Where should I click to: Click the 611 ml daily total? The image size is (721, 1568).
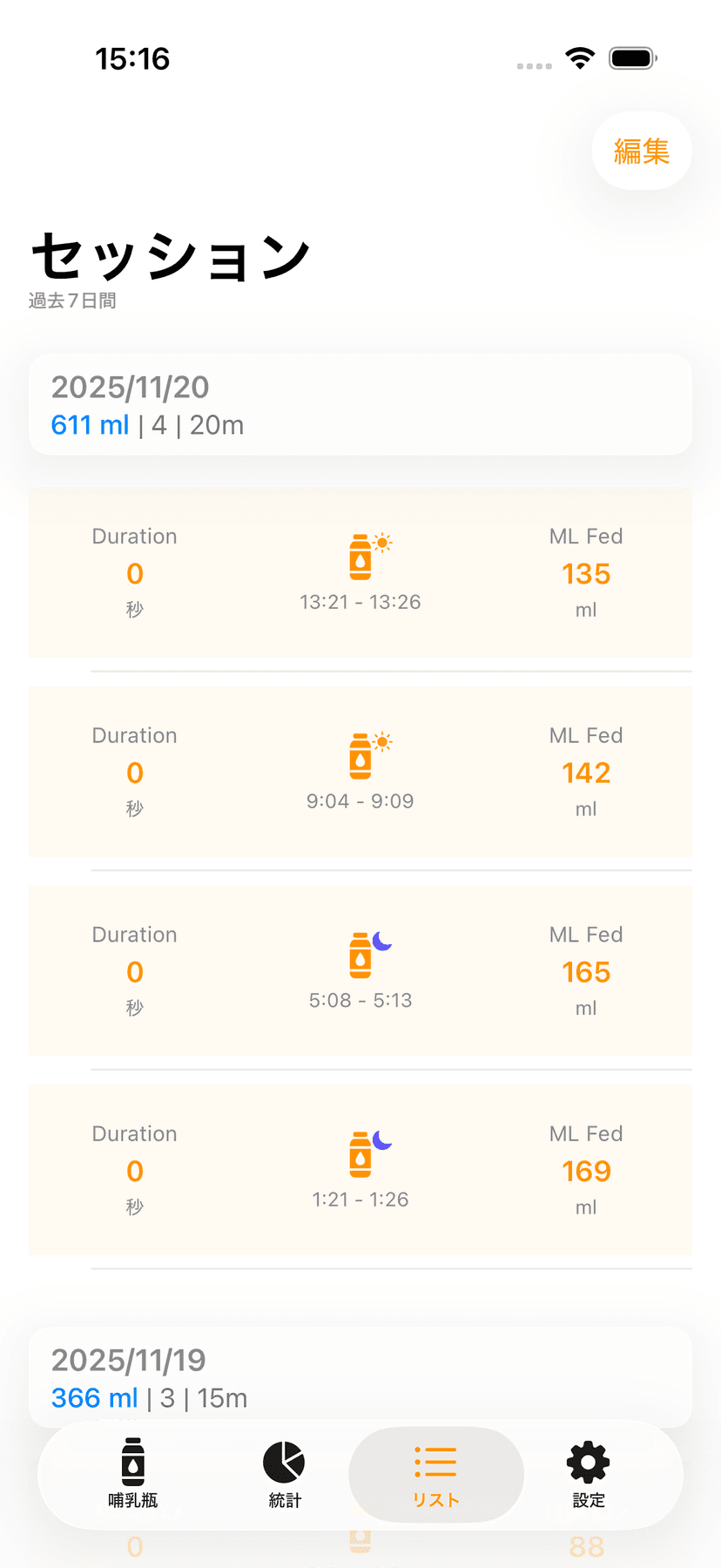click(90, 425)
